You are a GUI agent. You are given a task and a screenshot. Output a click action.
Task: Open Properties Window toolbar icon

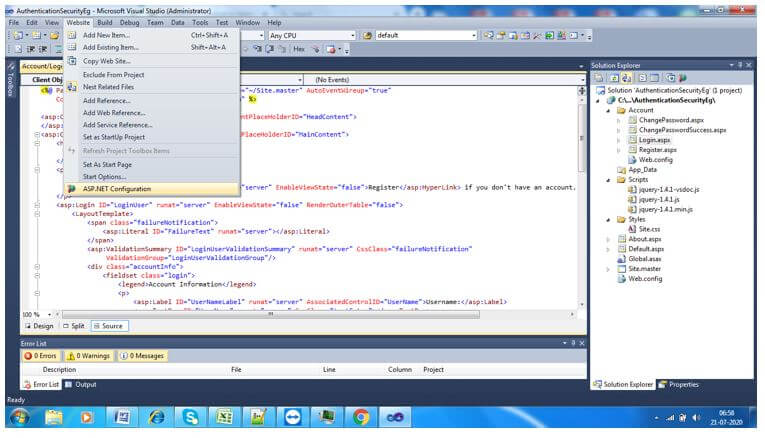tap(501, 36)
